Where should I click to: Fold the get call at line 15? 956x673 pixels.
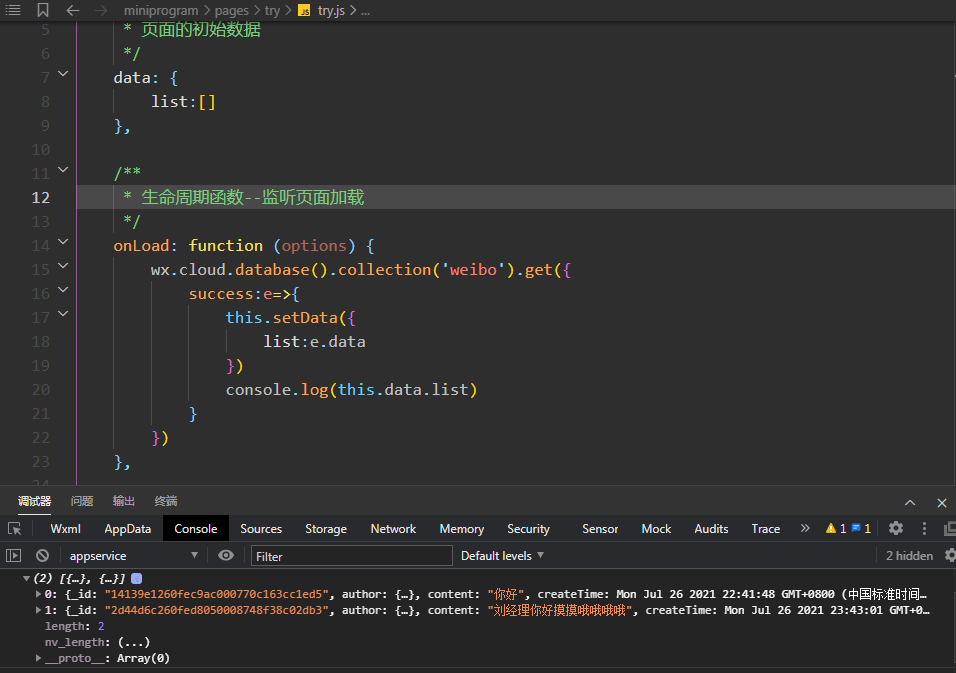pyautogui.click(x=63, y=266)
